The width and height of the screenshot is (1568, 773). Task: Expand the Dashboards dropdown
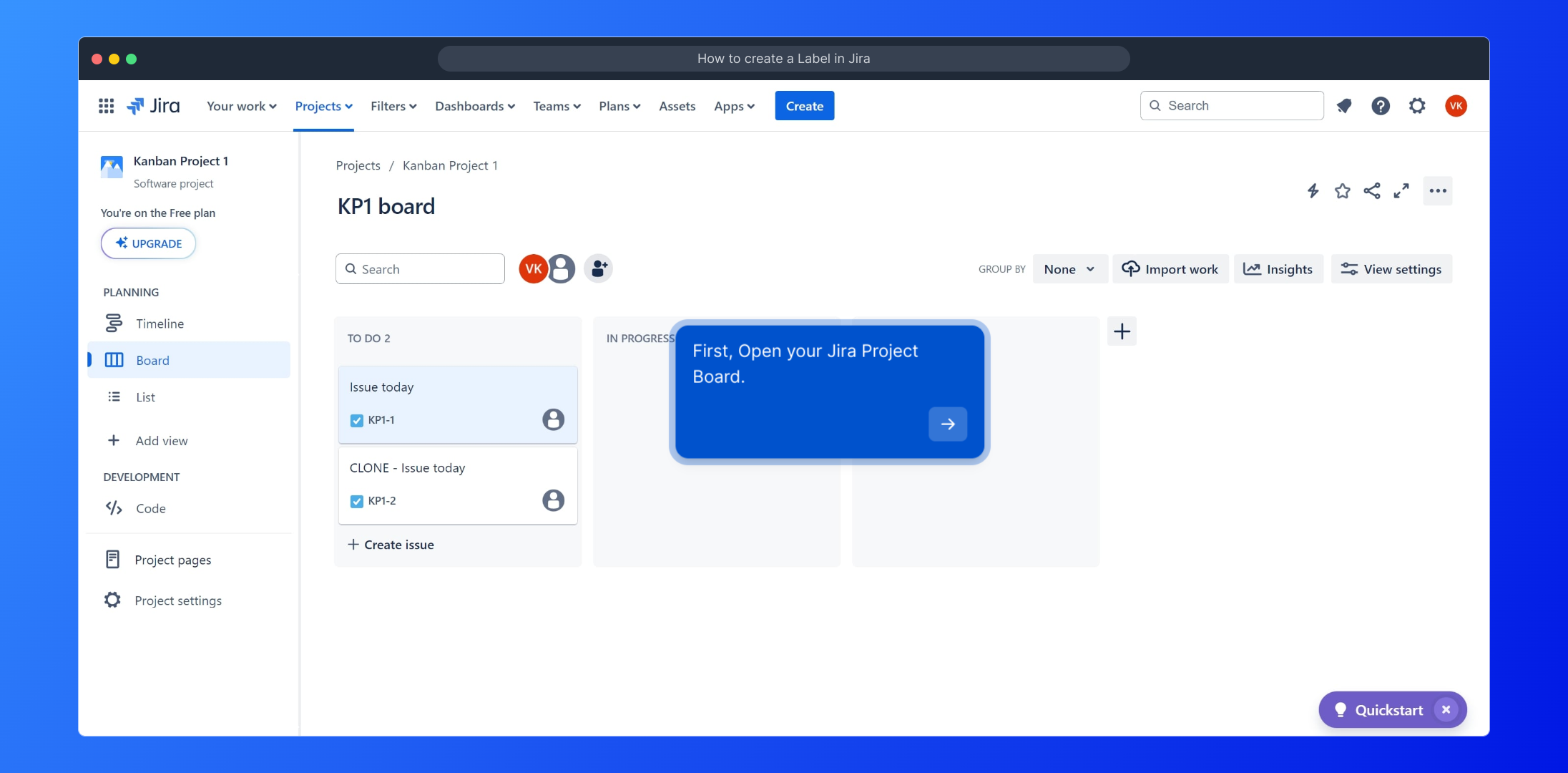474,106
